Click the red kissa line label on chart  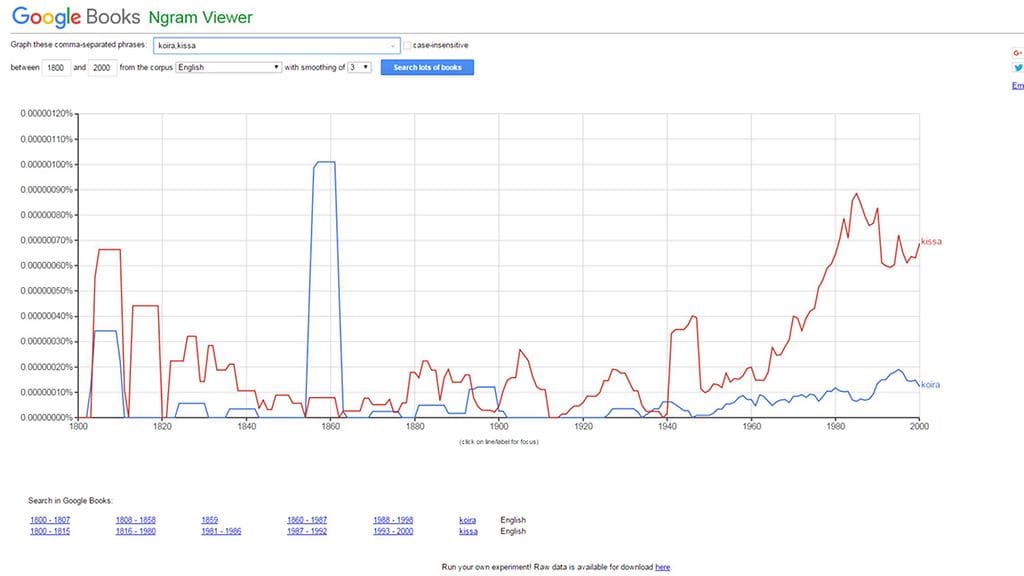931,241
